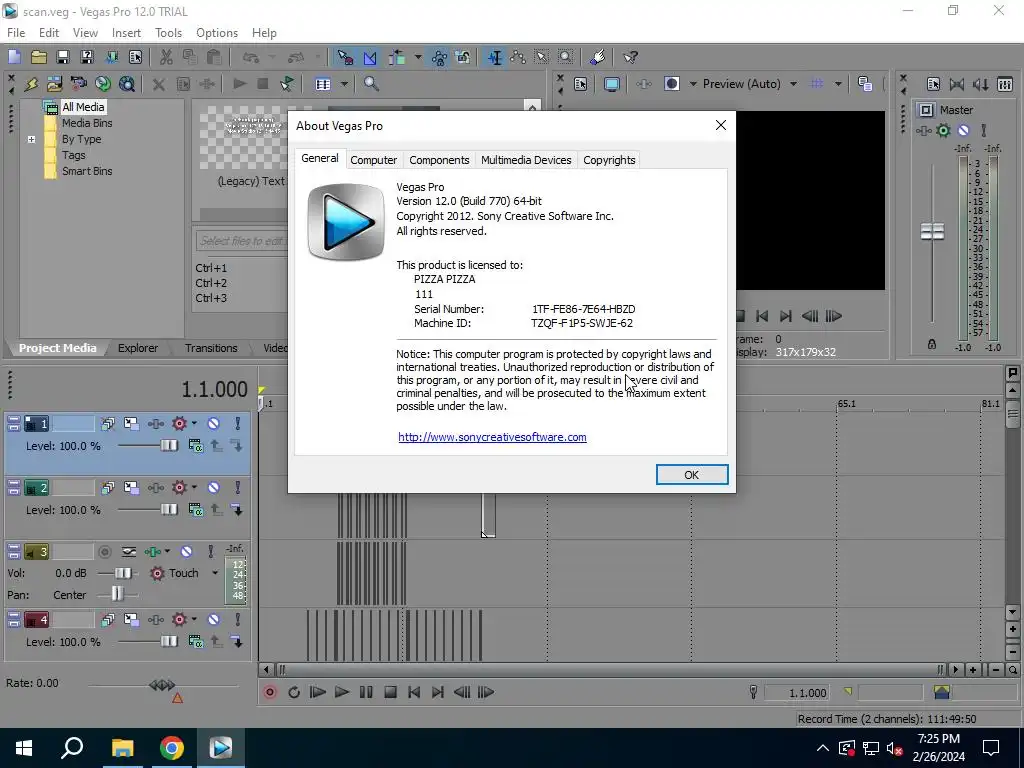Select the All Media tree item
Image resolution: width=1024 pixels, height=768 pixels.
(83, 107)
